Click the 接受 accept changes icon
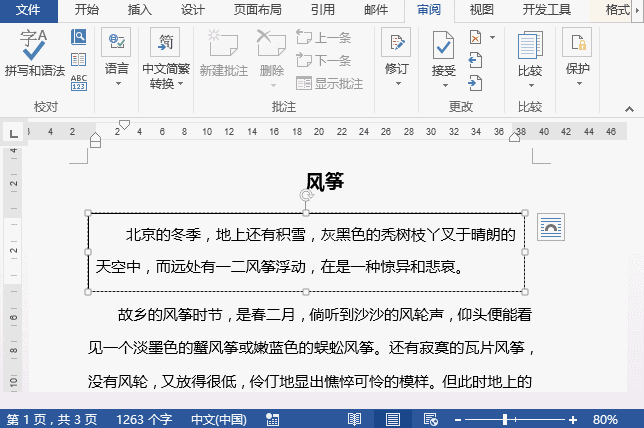The width and height of the screenshot is (644, 428). click(x=443, y=45)
